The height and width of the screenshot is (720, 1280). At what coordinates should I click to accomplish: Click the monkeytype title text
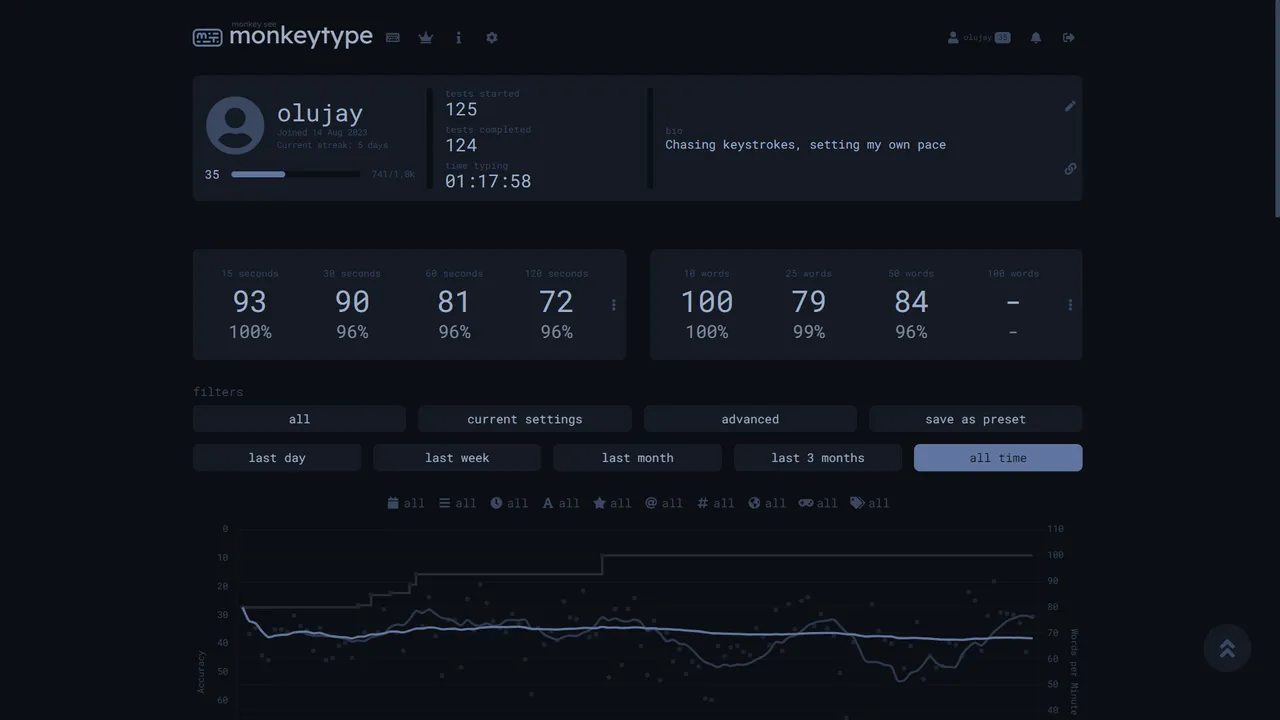tap(301, 37)
